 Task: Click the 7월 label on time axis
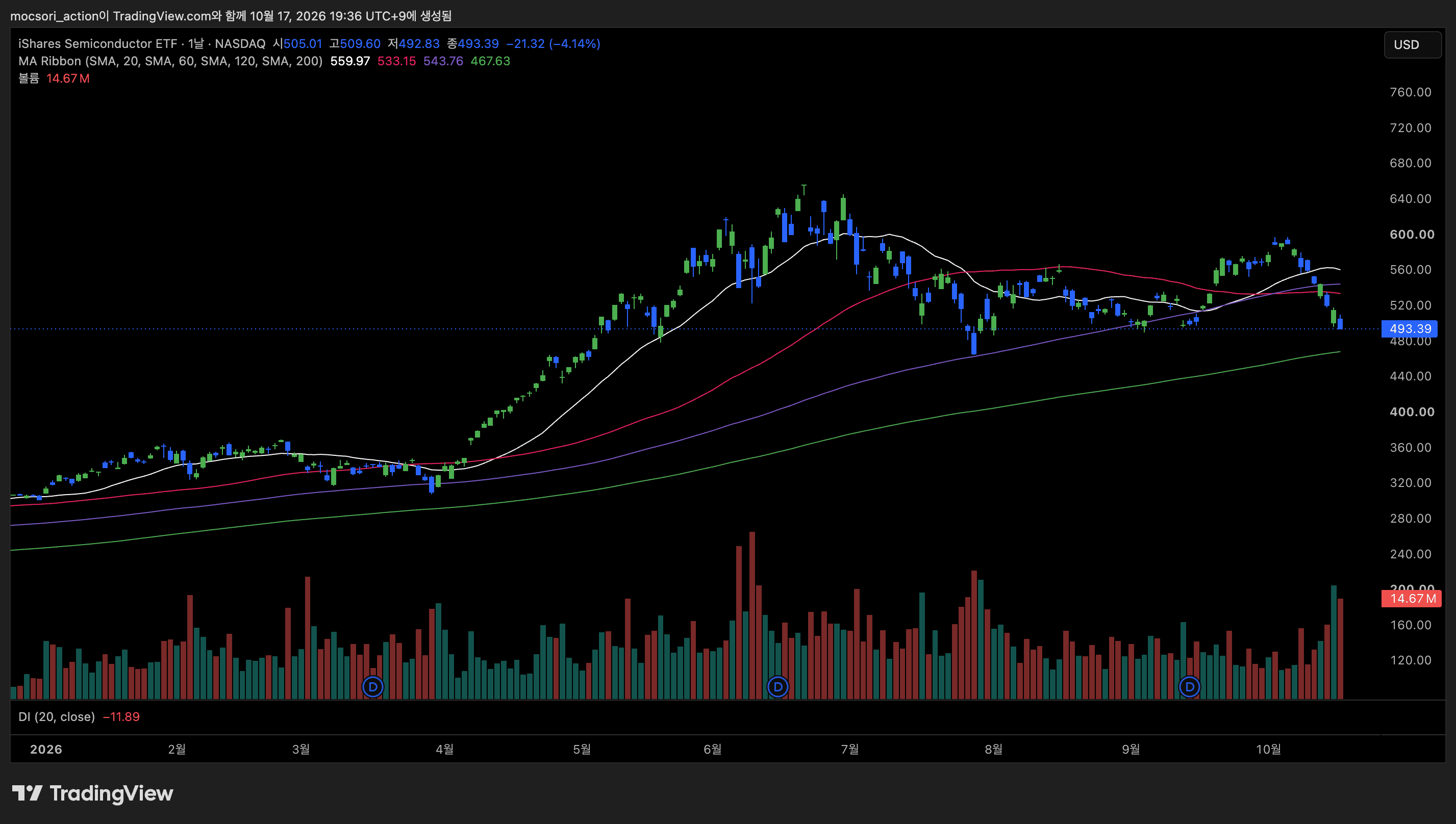(850, 749)
